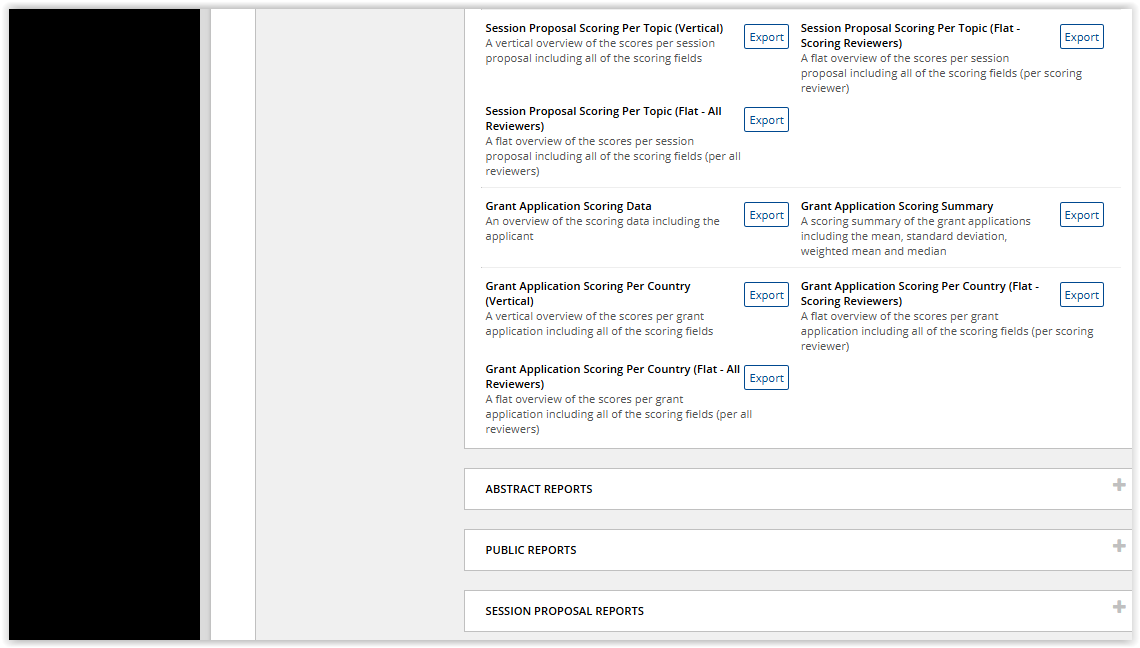Click the plus icon on Abstract Reports
The image size is (1140, 648).
click(1118, 484)
